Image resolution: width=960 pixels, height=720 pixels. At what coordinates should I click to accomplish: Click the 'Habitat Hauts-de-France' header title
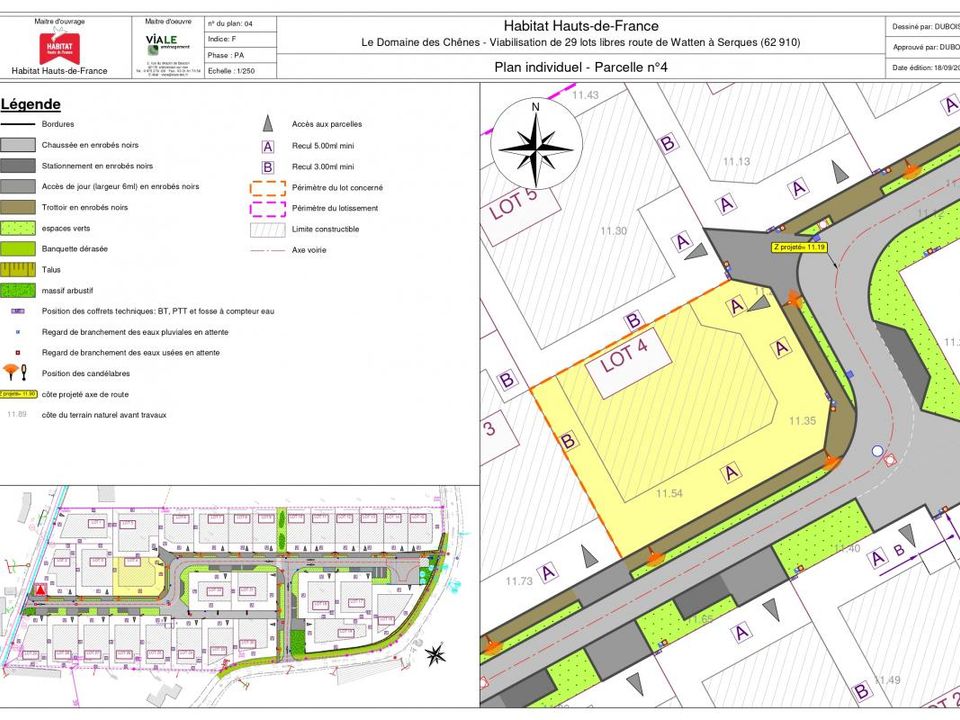click(581, 26)
